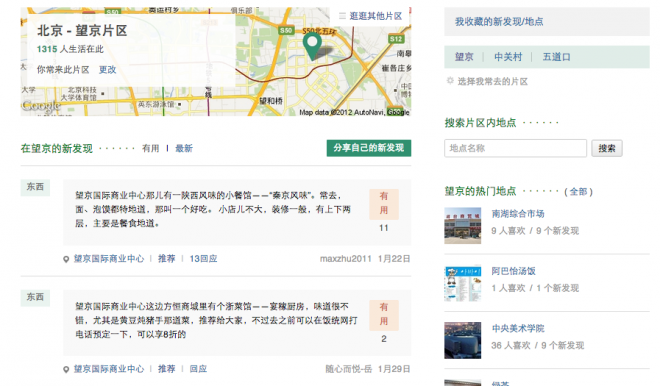This screenshot has height=386, width=660.
Task: Open 逛逛其他片区 list menu
Action: (x=370, y=16)
